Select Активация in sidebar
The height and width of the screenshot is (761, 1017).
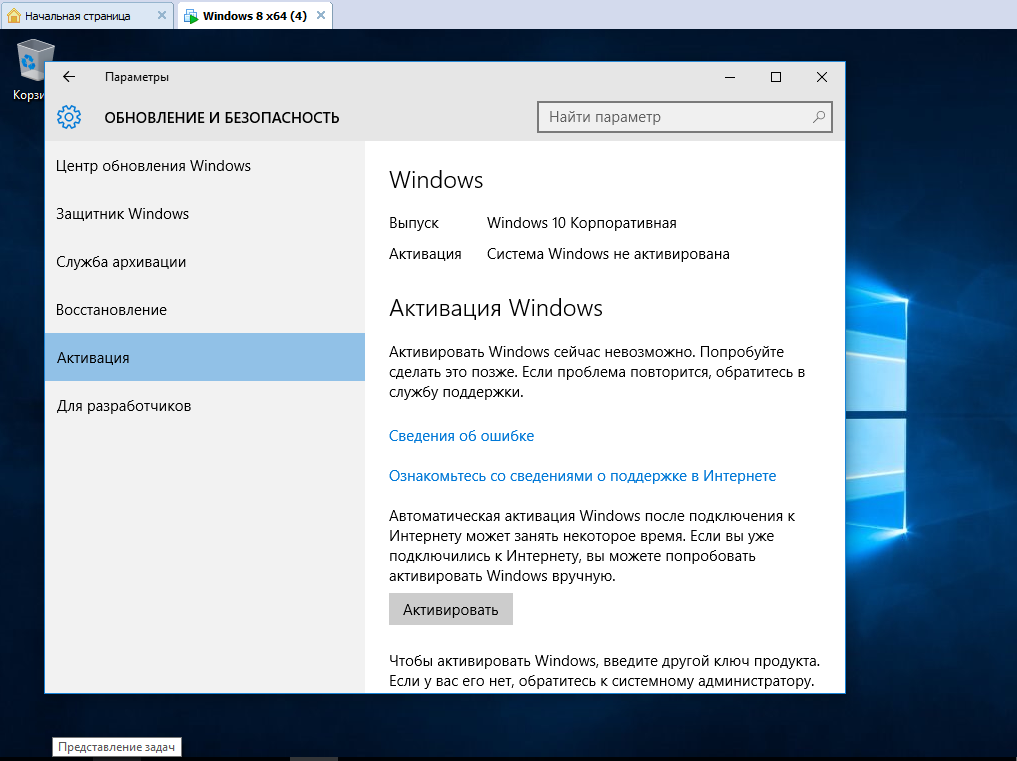[x=205, y=357]
